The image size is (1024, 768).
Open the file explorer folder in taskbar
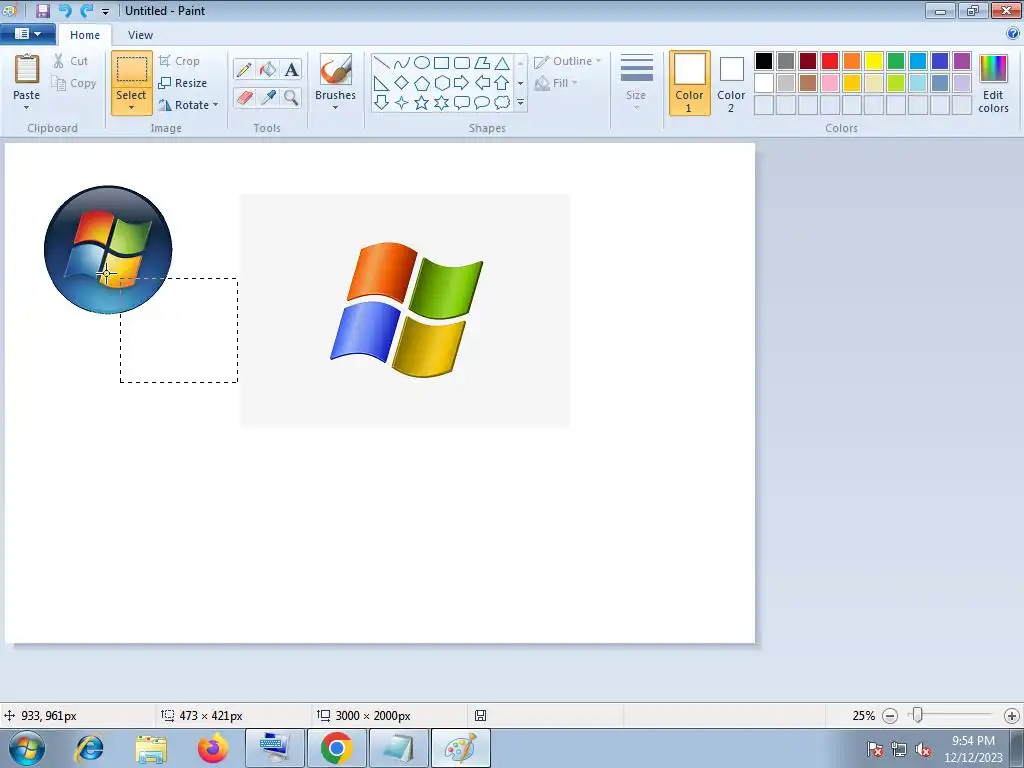(x=151, y=748)
